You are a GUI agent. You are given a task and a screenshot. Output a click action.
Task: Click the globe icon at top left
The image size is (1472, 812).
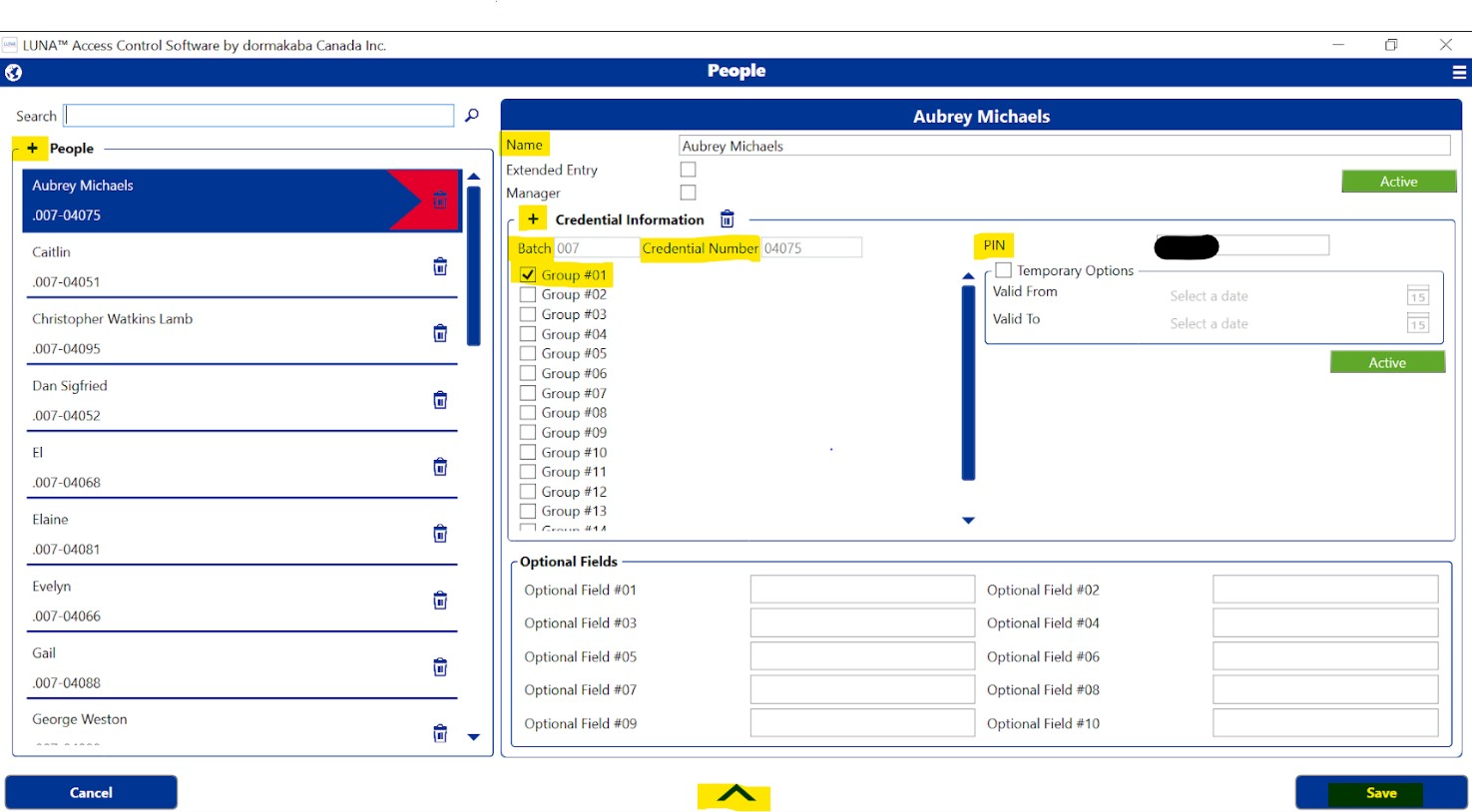(x=14, y=72)
